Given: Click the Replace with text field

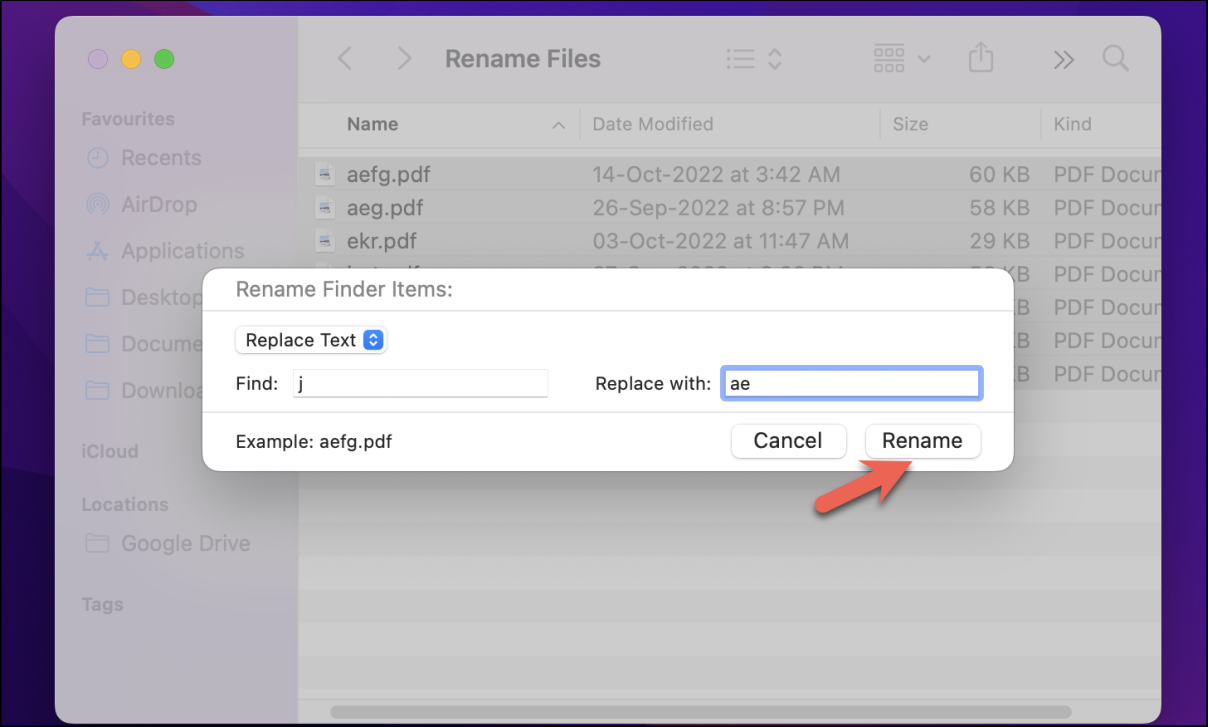Looking at the screenshot, I should pos(851,384).
